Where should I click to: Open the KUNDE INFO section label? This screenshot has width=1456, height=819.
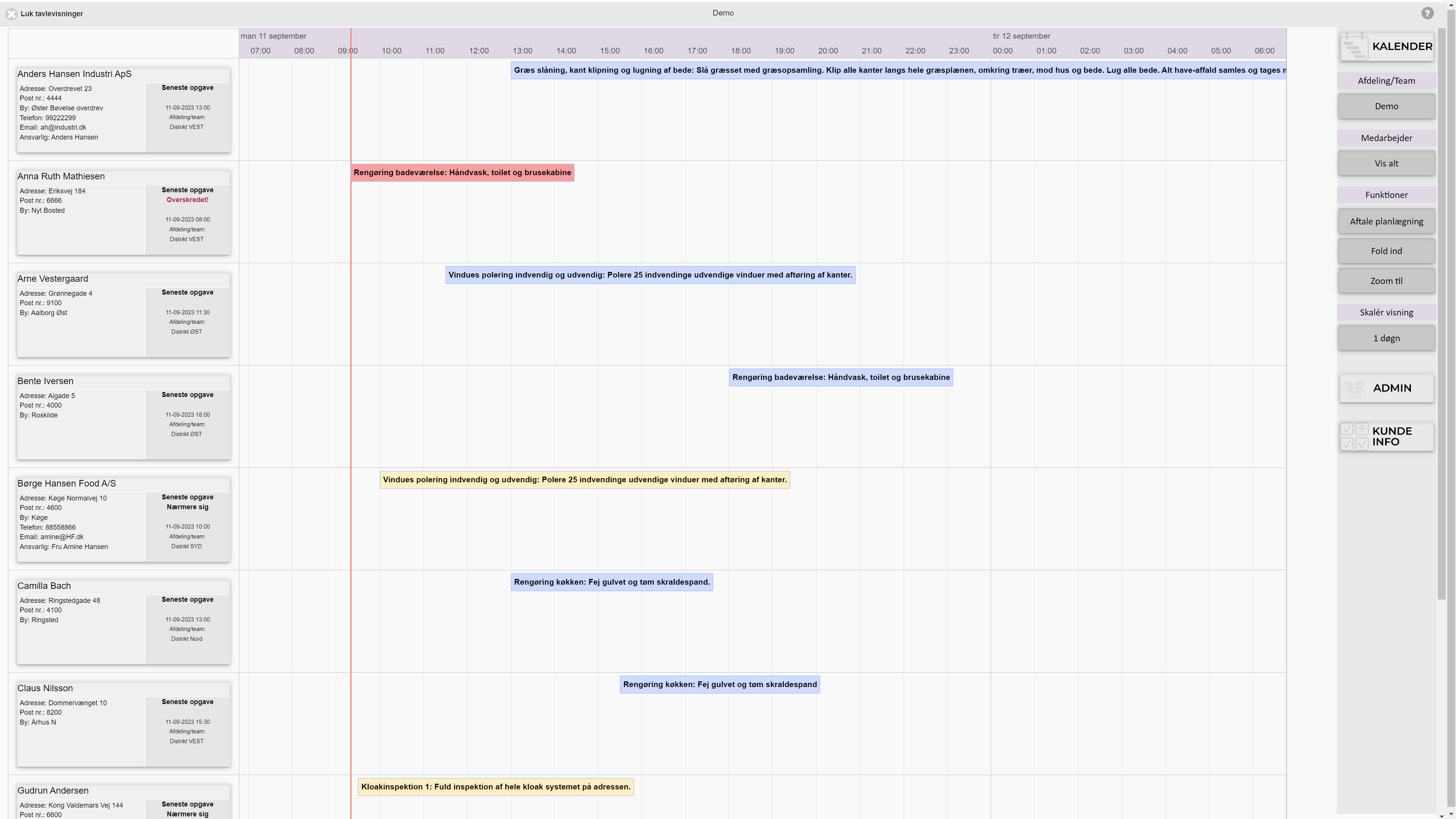pos(1392,436)
